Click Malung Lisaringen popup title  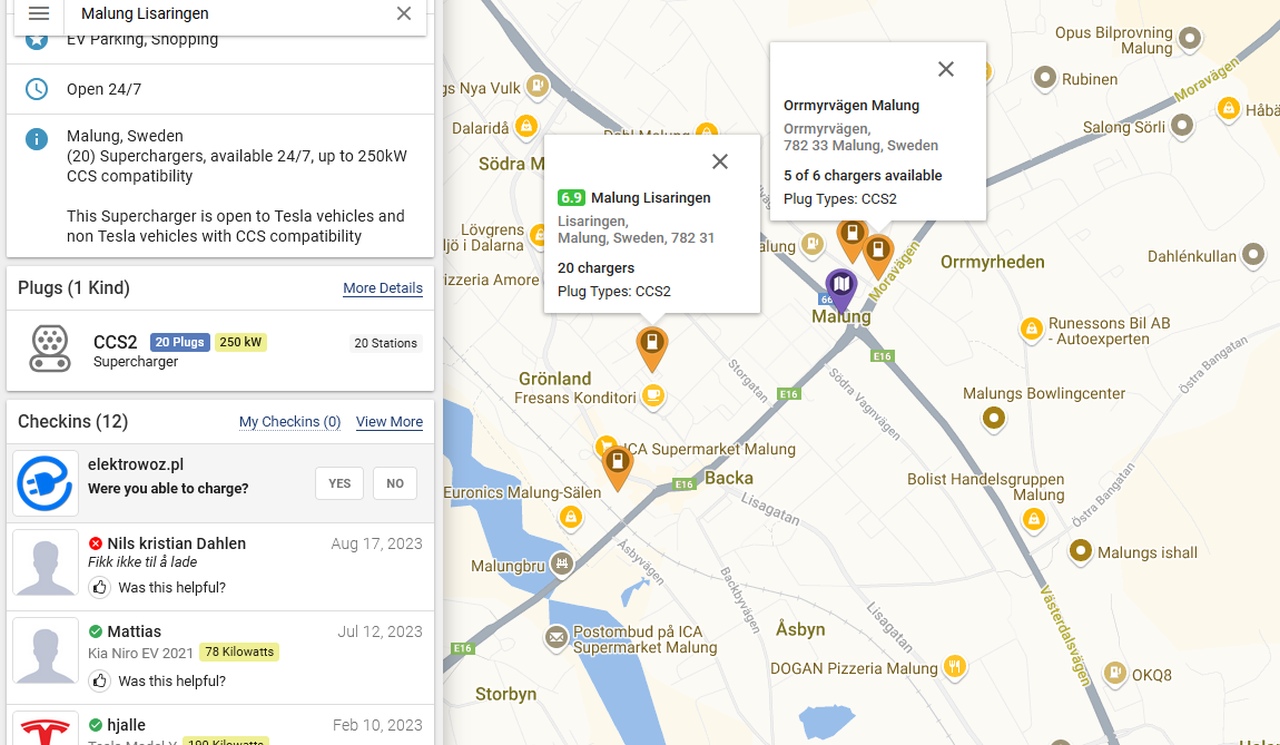651,198
